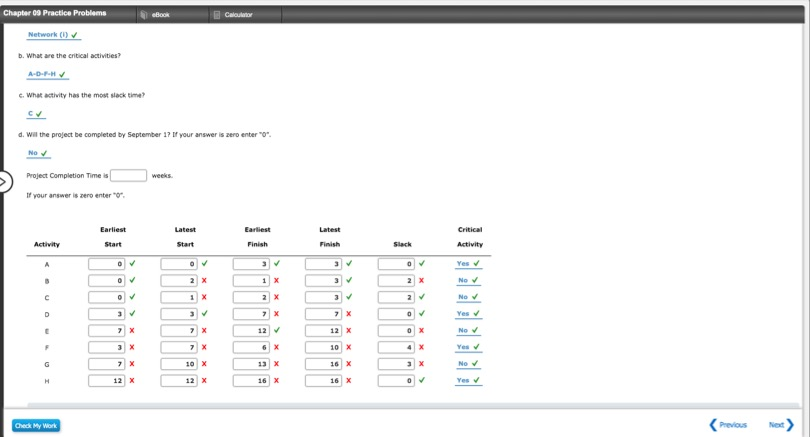Click green checkmark beside activity D Latest Start
The height and width of the screenshot is (437, 810).
pyautogui.click(x=205, y=313)
